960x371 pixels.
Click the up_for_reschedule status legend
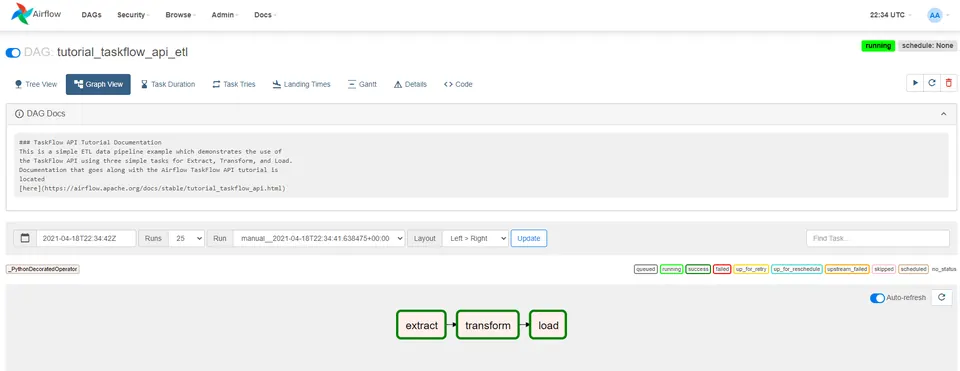(796, 269)
